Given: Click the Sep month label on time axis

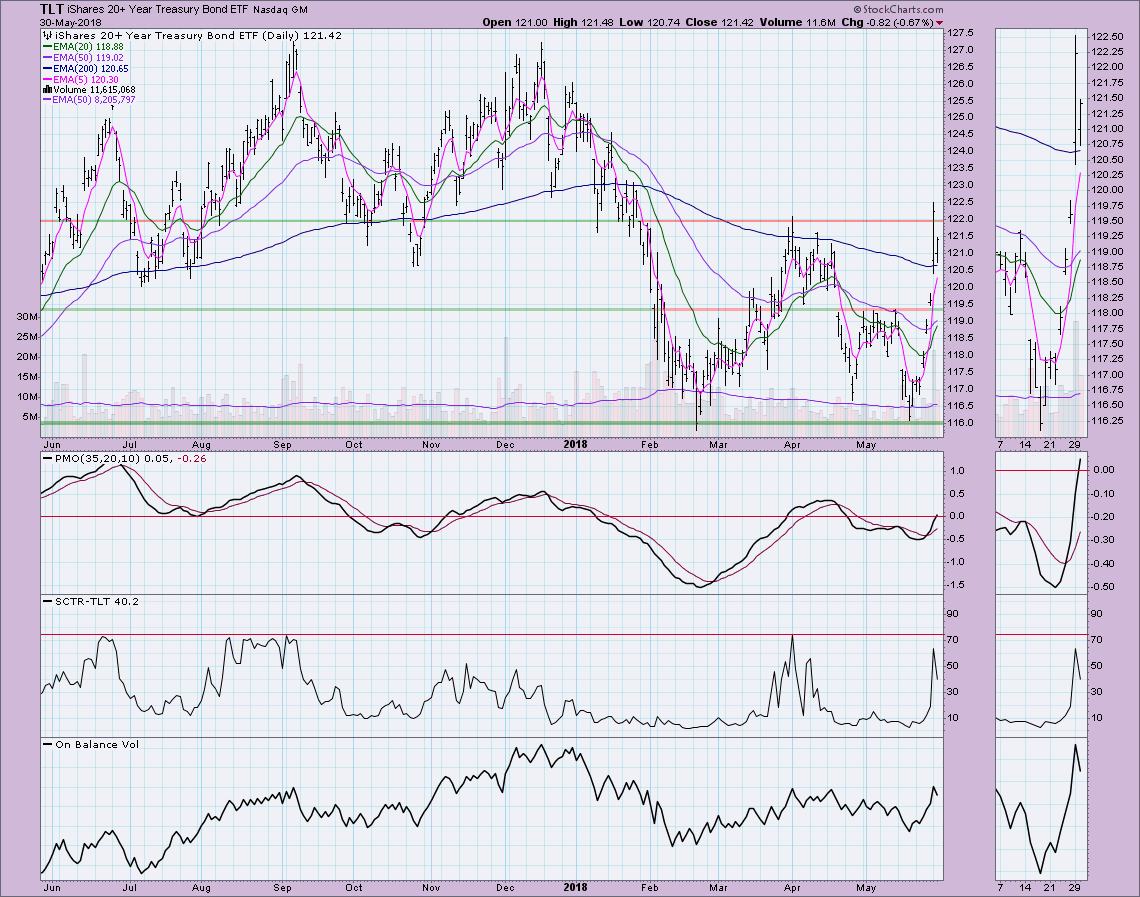Looking at the screenshot, I should [x=283, y=439].
